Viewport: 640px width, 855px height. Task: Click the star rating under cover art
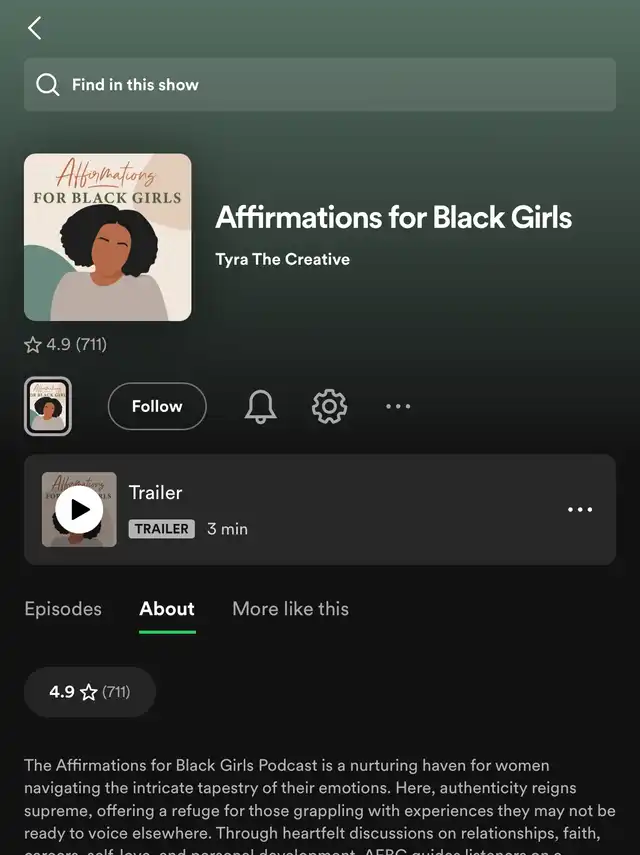pyautogui.click(x=65, y=345)
